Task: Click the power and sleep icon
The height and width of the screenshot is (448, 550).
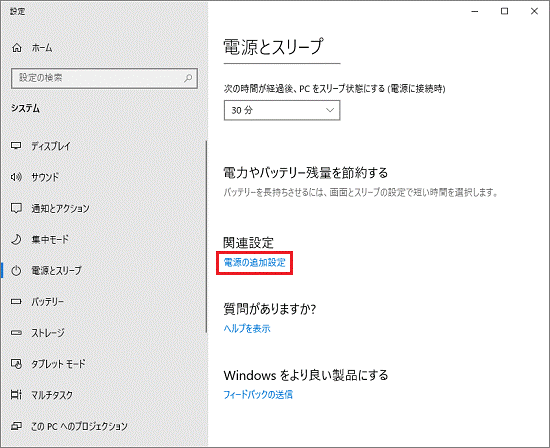Action: tap(16, 270)
